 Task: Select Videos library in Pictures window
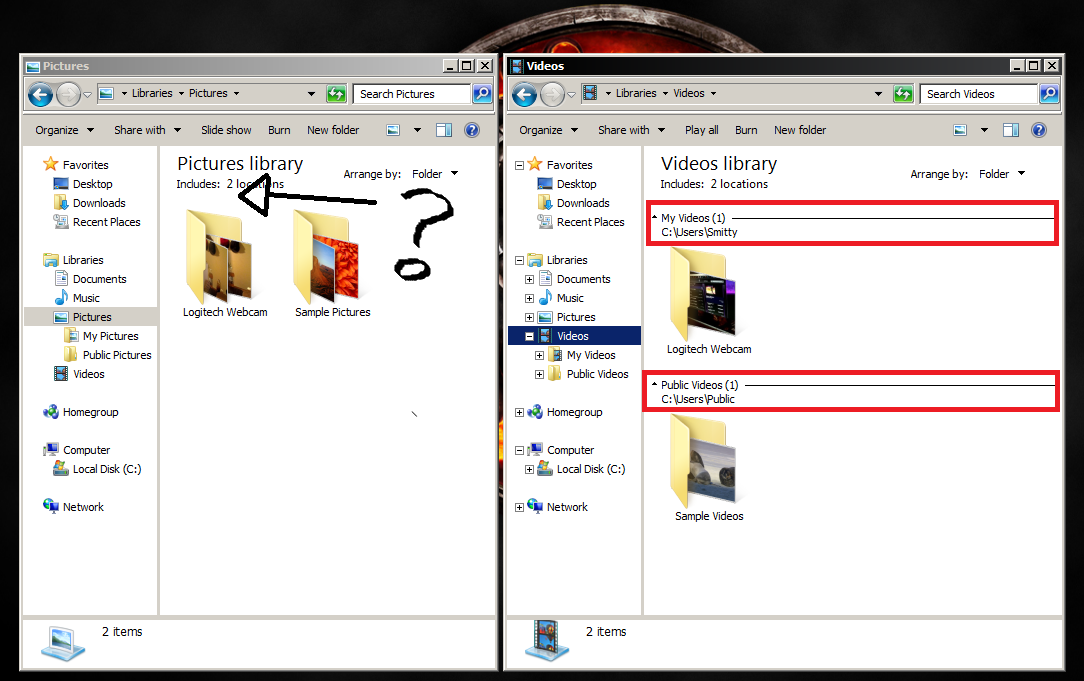pyautogui.click(x=88, y=374)
